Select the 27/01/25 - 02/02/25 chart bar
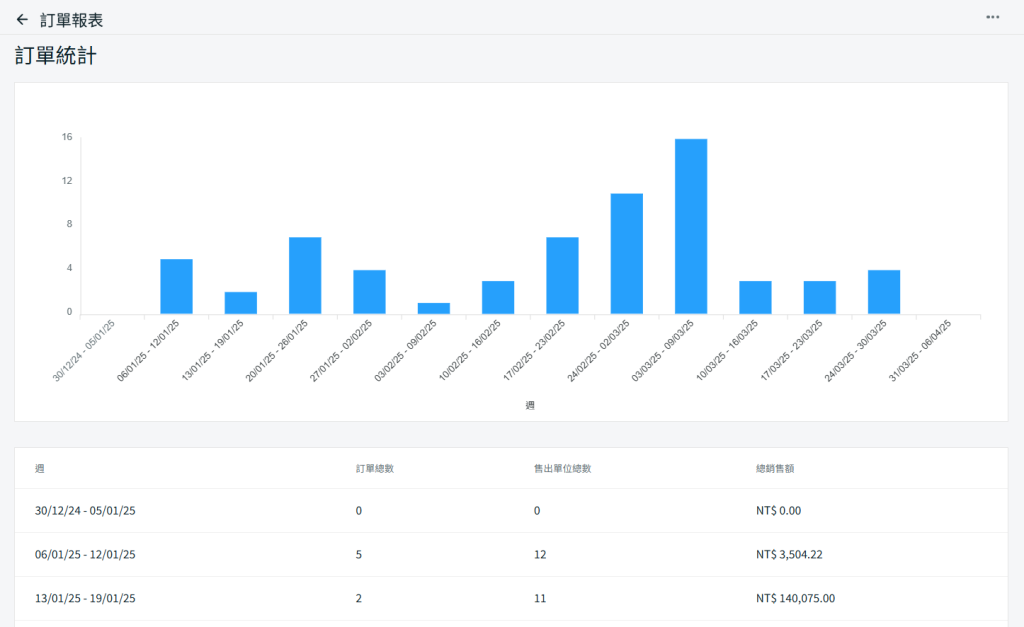This screenshot has width=1024, height=627. pos(370,292)
